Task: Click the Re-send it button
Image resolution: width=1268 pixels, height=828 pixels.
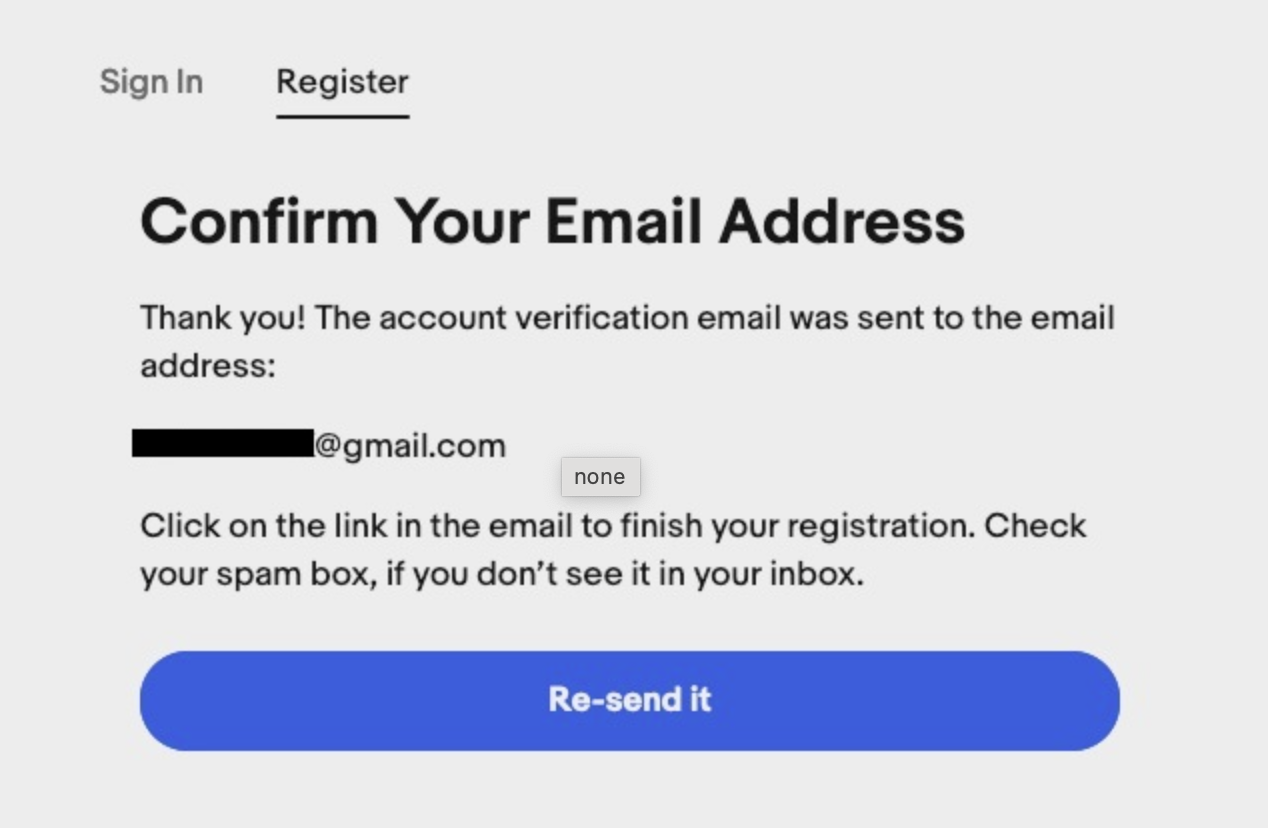Action: tap(630, 700)
